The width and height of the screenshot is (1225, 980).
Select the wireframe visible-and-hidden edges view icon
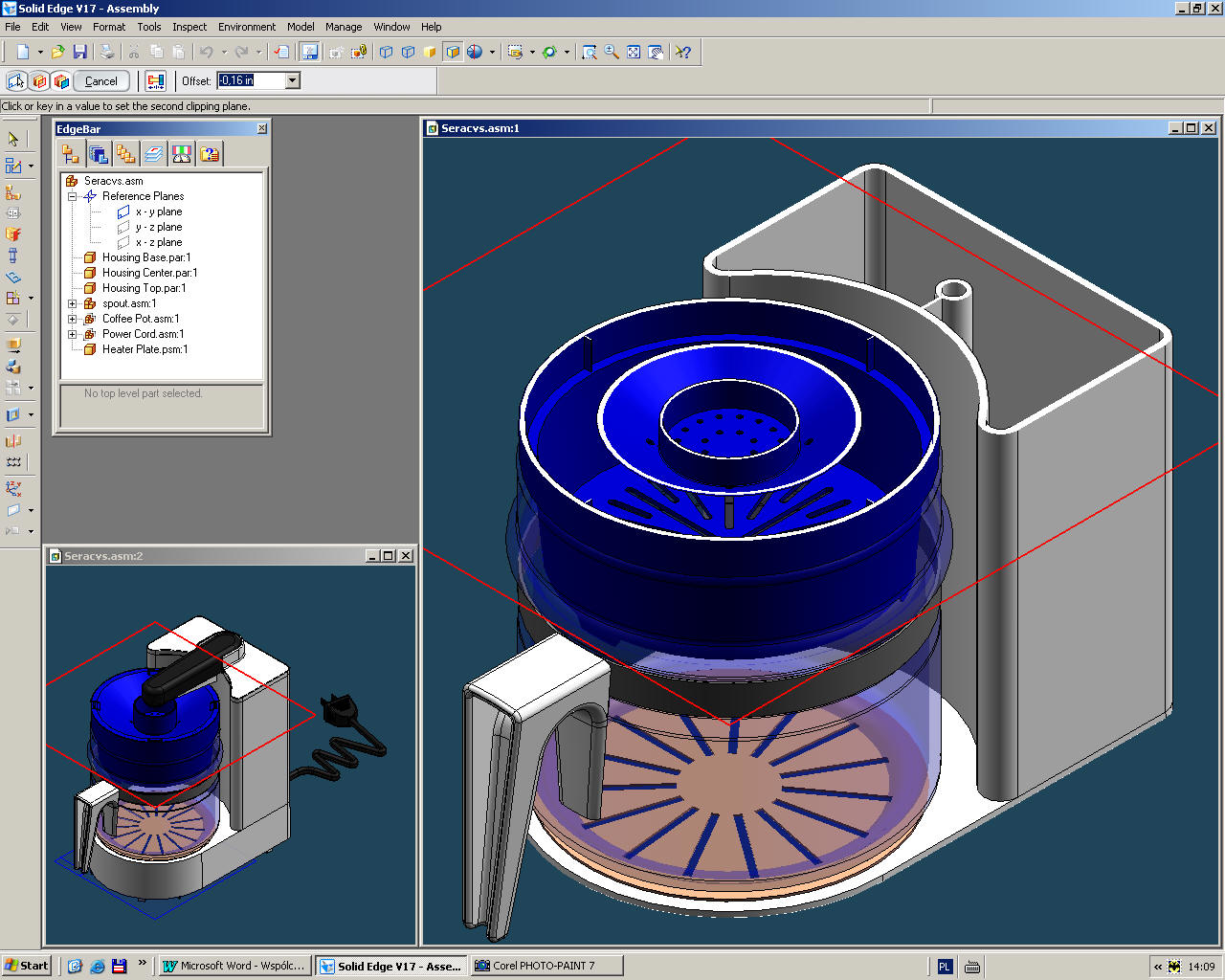tap(409, 52)
